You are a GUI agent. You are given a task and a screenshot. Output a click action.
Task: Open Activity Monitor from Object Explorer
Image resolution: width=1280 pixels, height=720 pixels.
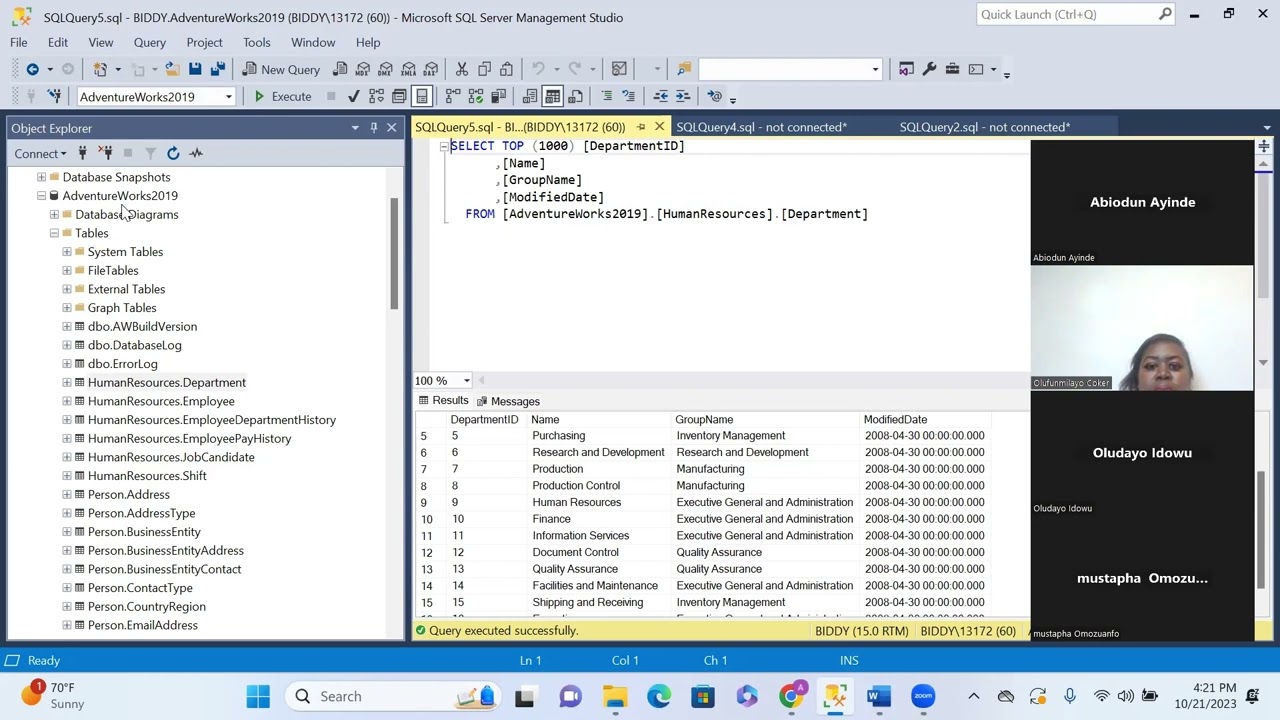coord(196,153)
